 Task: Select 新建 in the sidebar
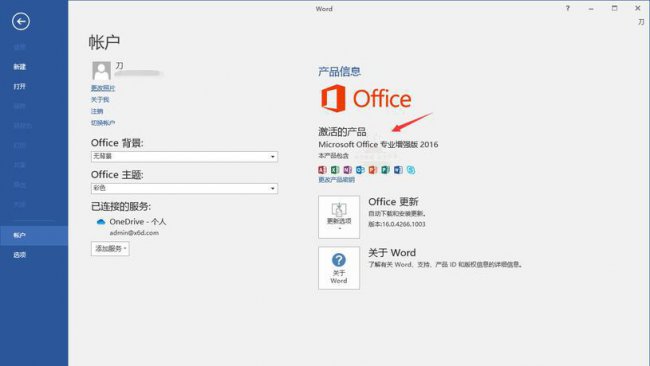19,67
